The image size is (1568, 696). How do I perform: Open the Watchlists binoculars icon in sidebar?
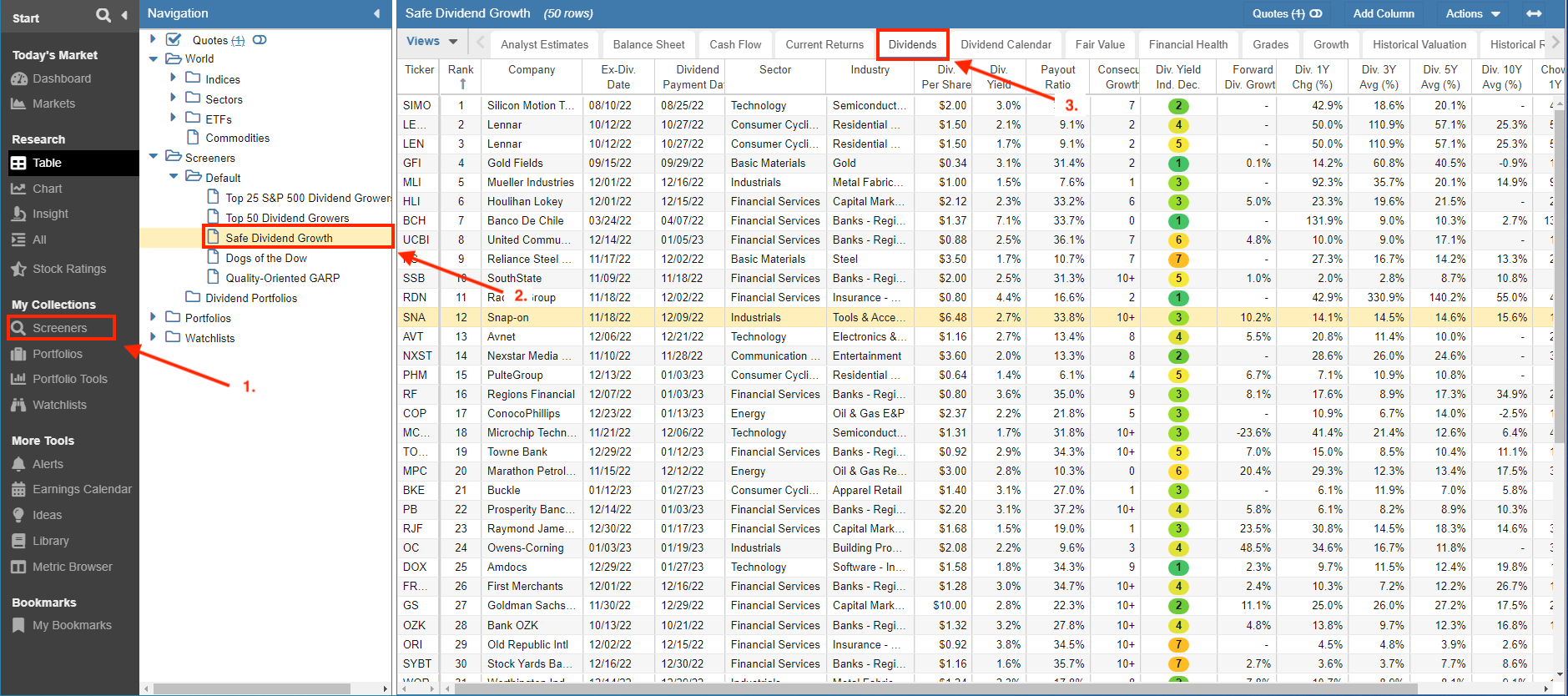18,405
